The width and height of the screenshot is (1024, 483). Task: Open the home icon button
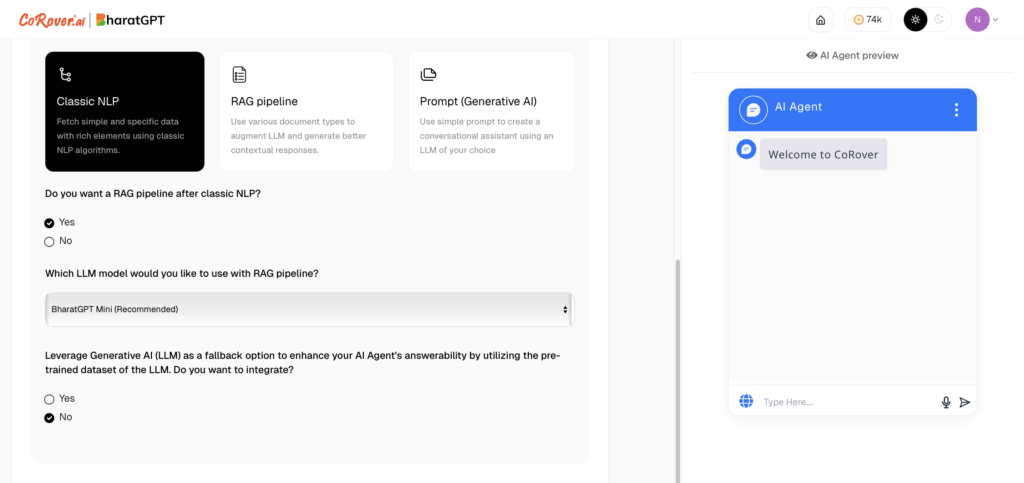[x=820, y=20]
